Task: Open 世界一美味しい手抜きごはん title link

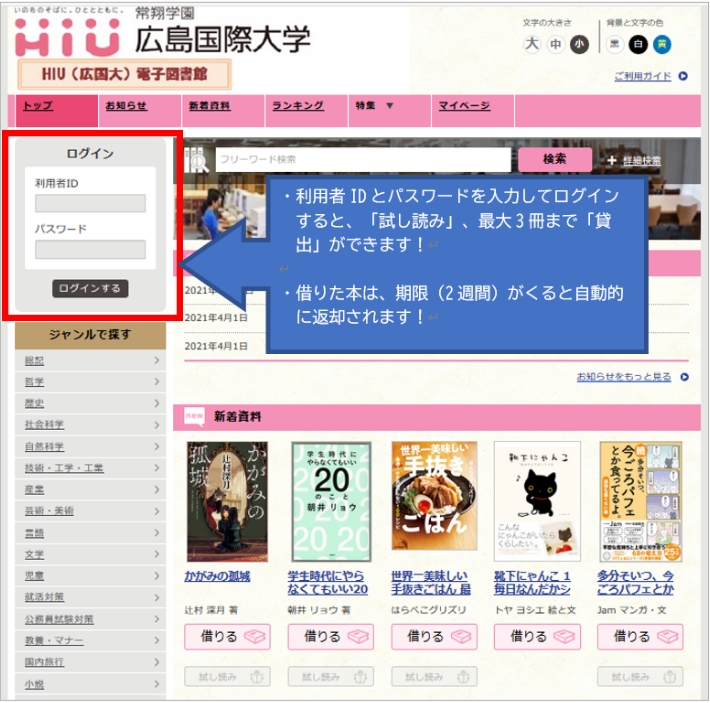Action: (431, 583)
